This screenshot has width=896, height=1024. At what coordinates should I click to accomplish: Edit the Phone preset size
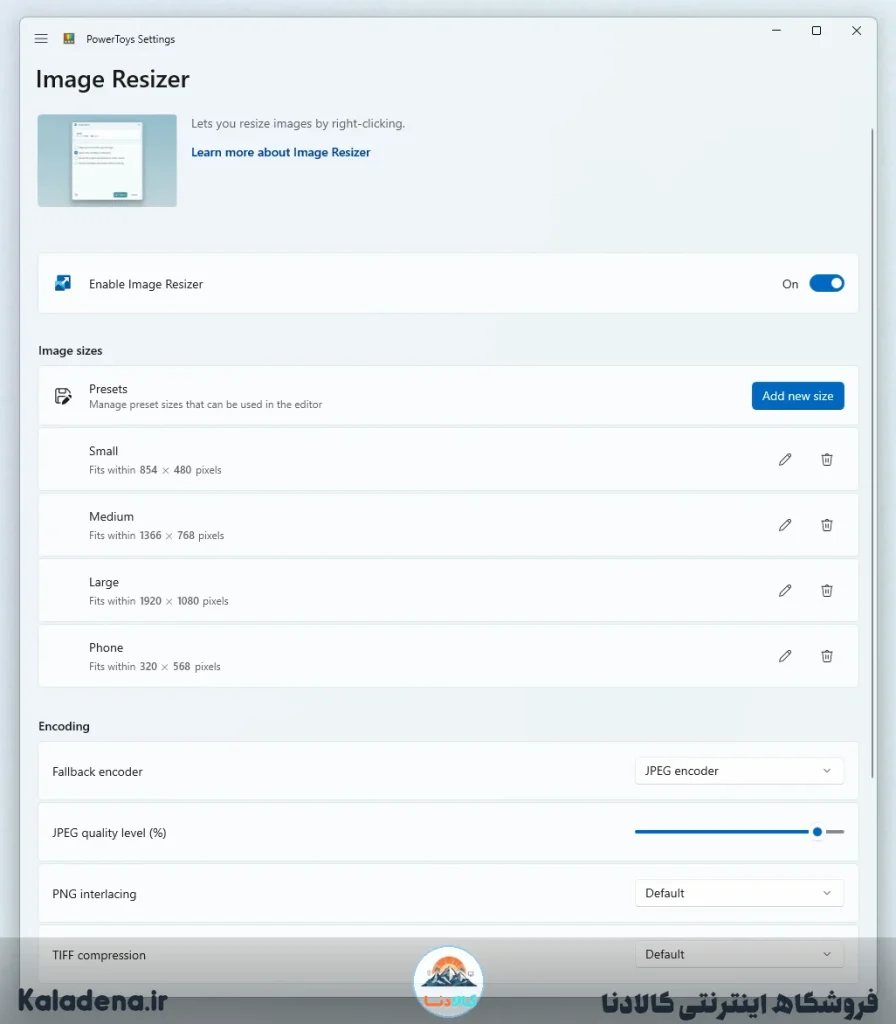tap(785, 656)
